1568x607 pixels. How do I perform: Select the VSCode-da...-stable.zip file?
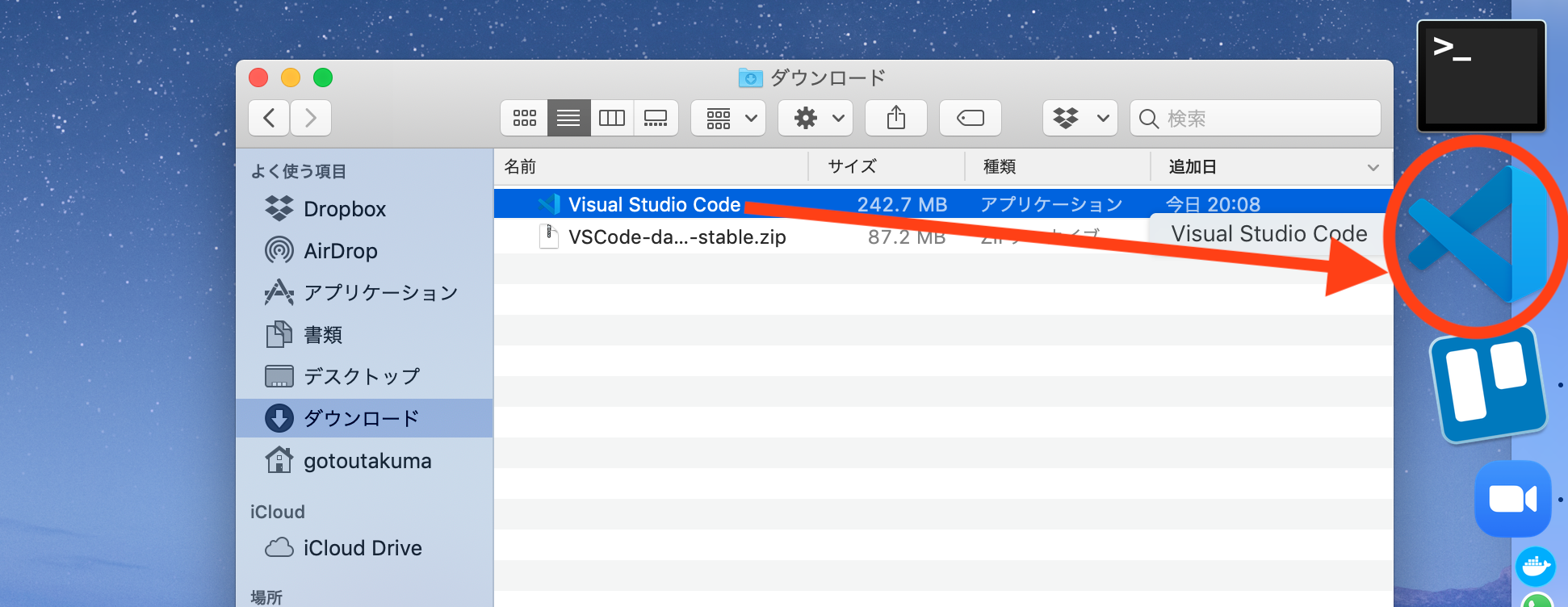click(x=677, y=237)
